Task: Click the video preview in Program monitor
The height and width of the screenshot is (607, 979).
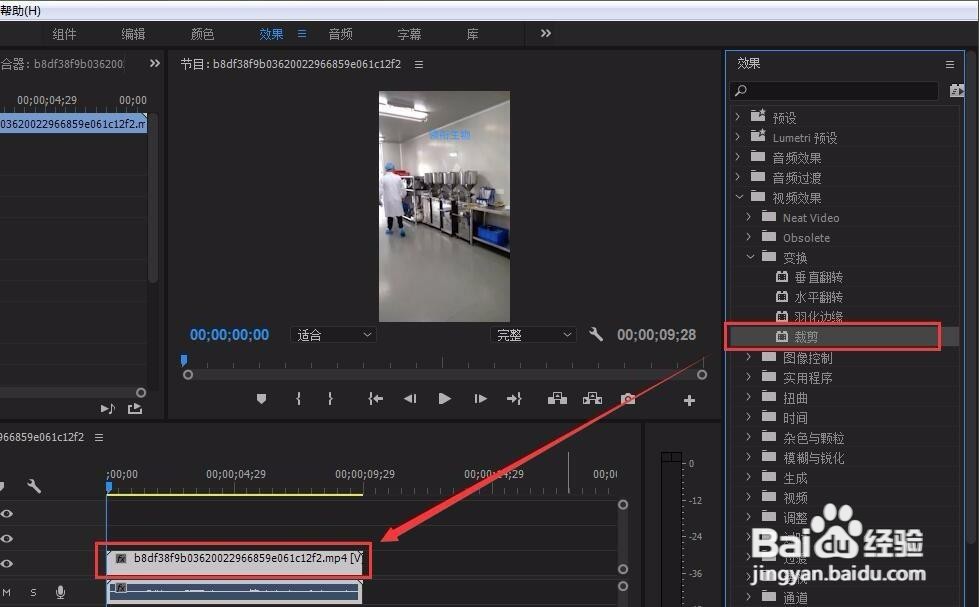Action: 444,206
